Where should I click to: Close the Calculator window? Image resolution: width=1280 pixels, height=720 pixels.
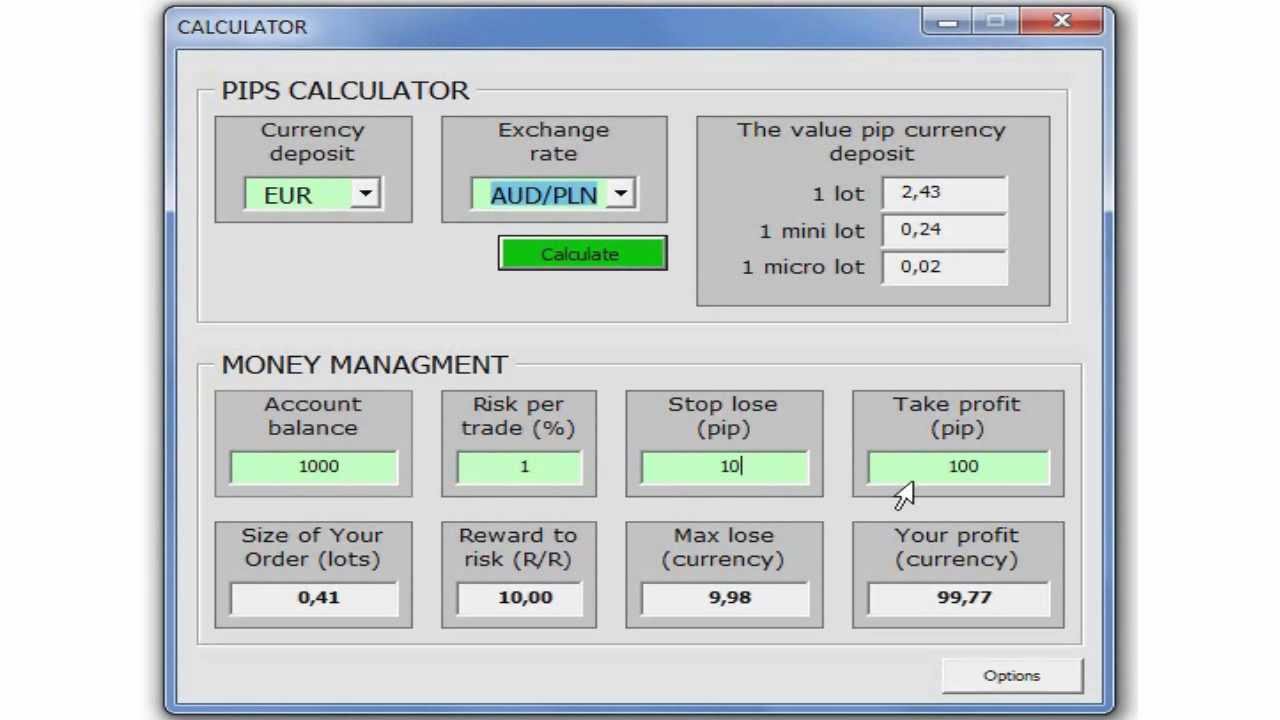1061,21
